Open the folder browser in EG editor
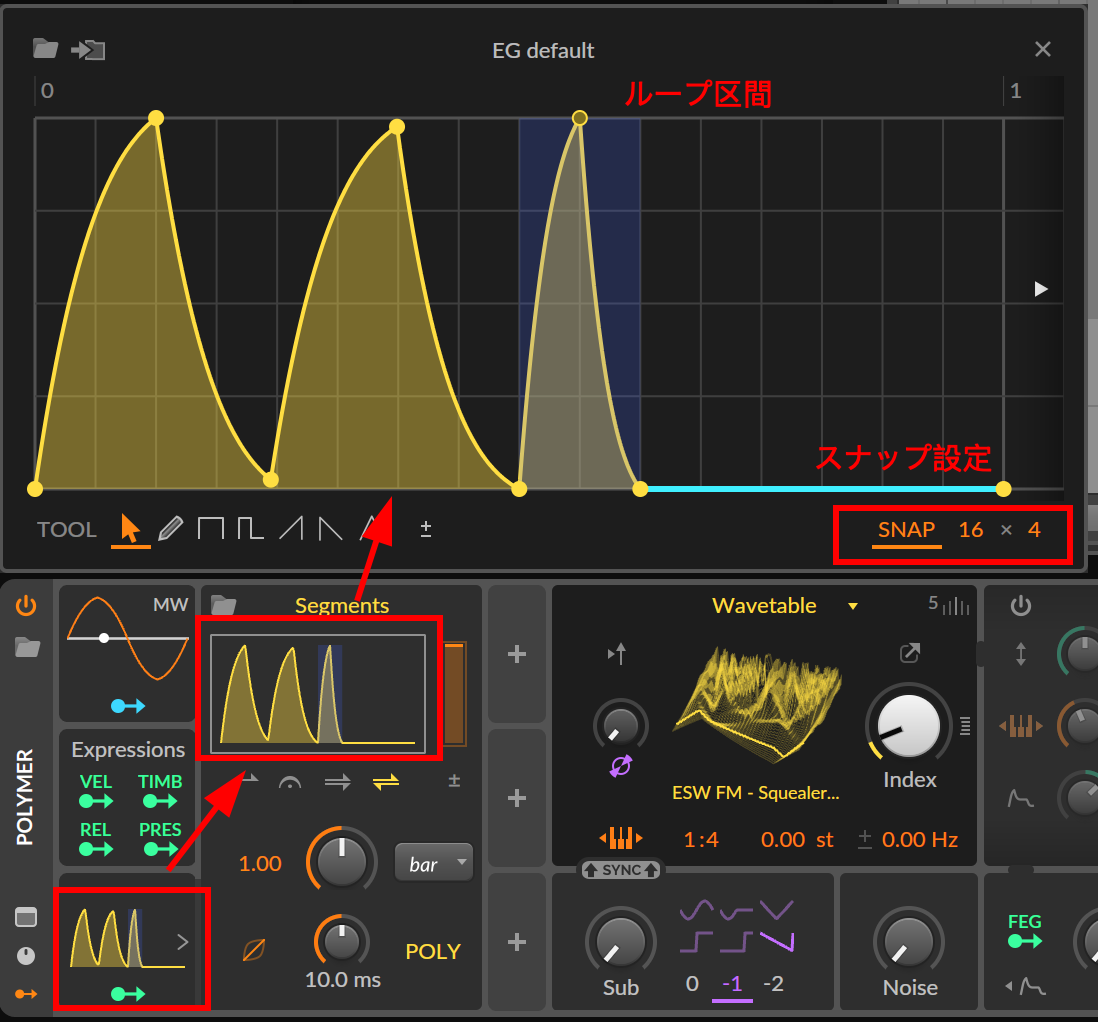 46,49
